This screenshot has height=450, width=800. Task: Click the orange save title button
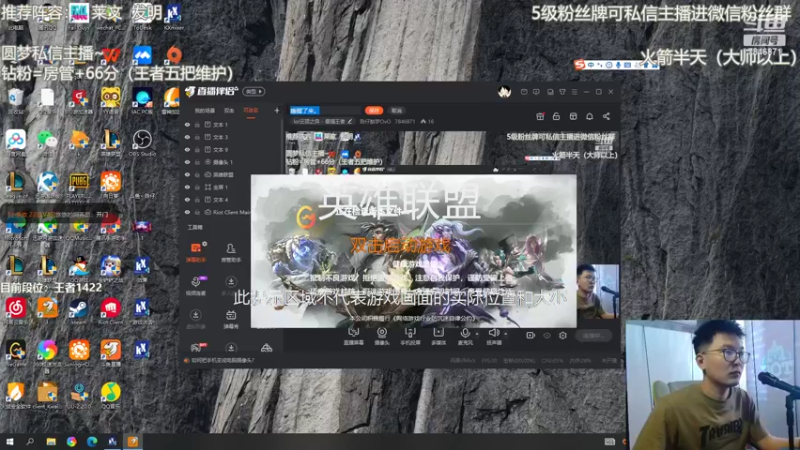[x=374, y=110]
